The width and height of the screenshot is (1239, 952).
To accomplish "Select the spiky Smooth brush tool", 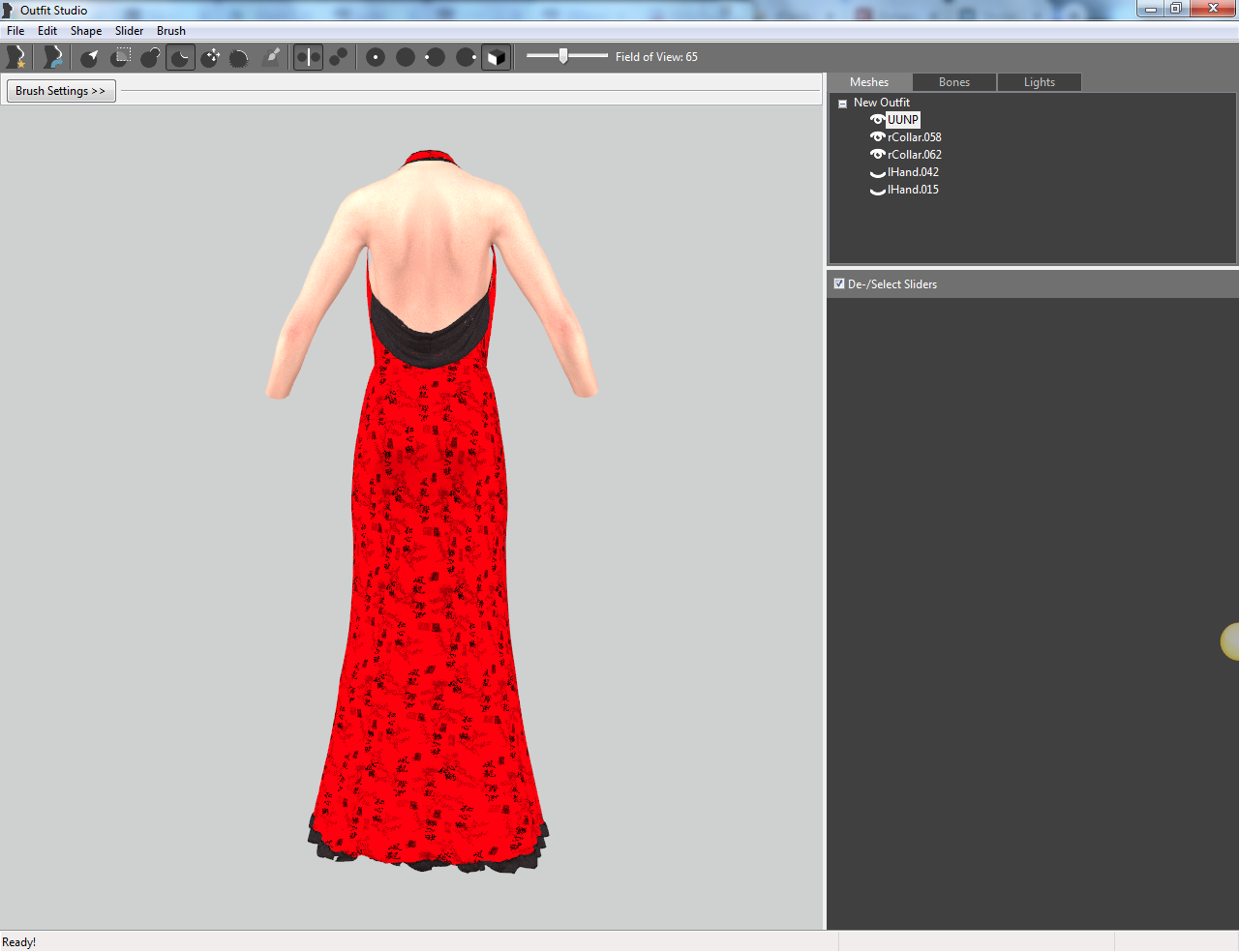I will point(239,57).
